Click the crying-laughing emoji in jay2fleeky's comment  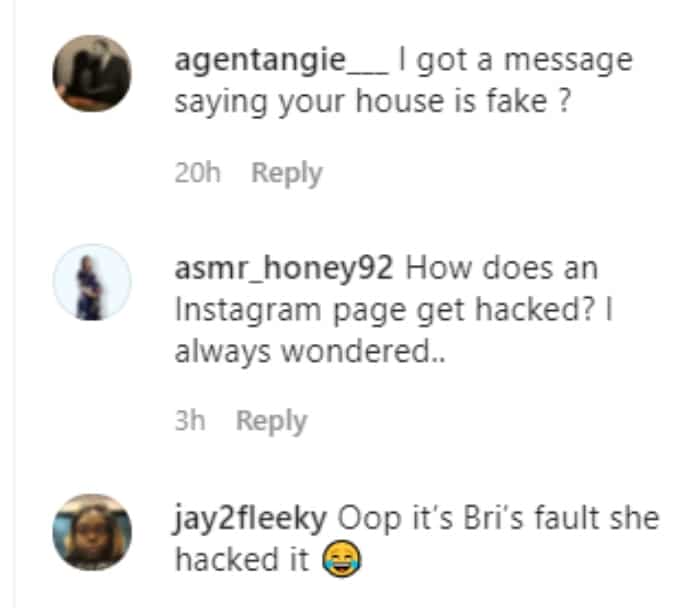[x=341, y=559]
